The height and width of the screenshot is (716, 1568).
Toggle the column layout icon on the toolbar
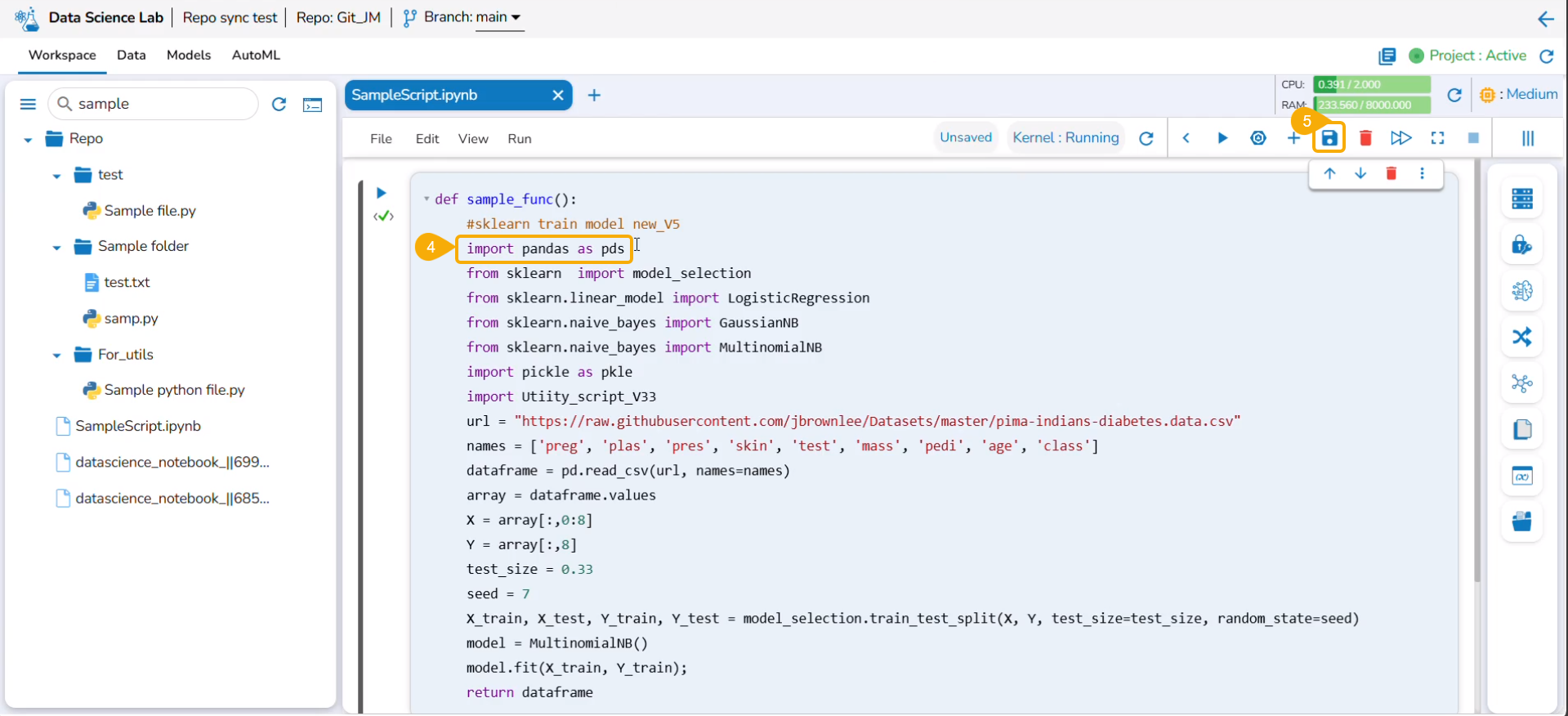tap(1527, 138)
